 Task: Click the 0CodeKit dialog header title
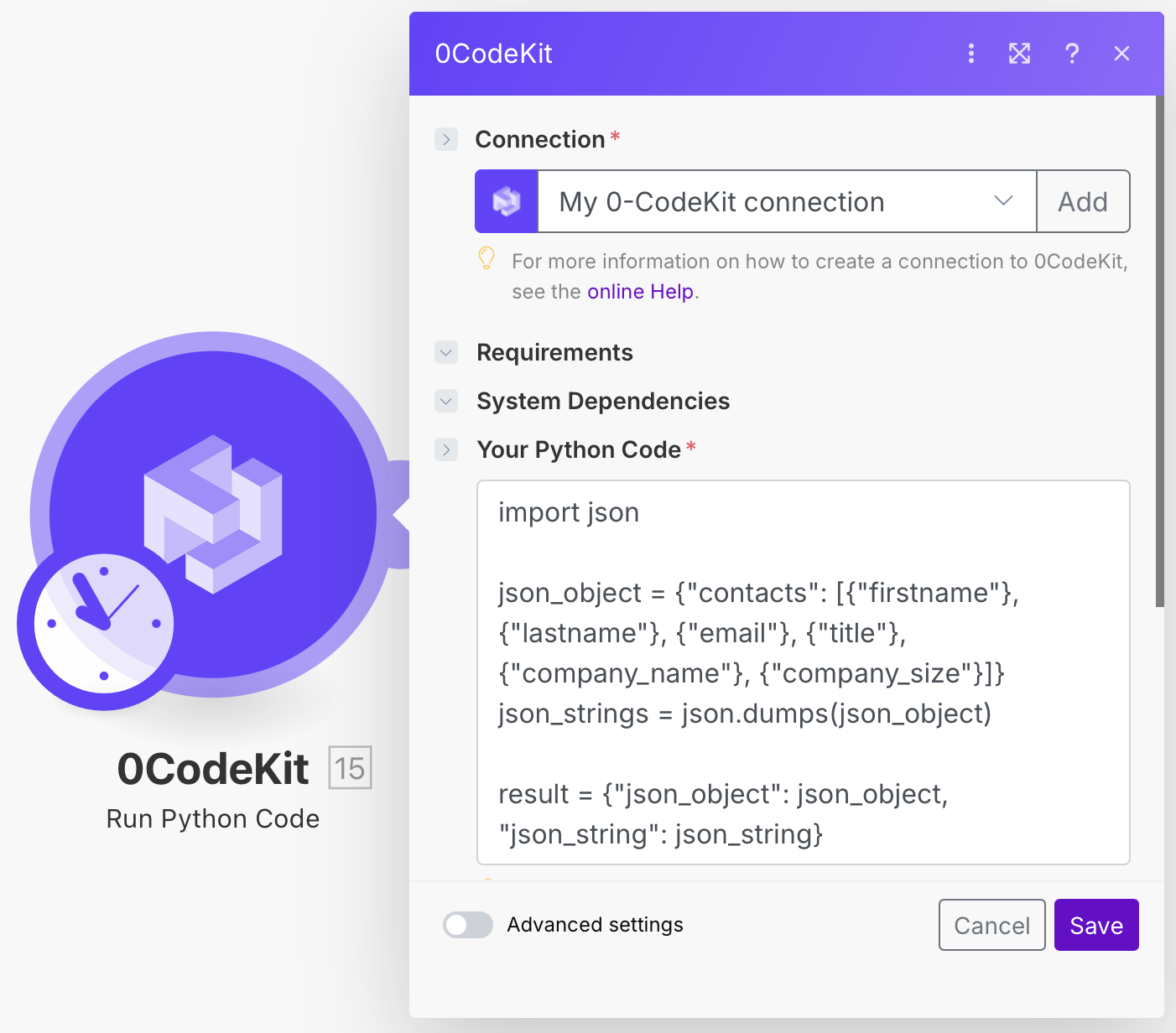click(x=493, y=54)
